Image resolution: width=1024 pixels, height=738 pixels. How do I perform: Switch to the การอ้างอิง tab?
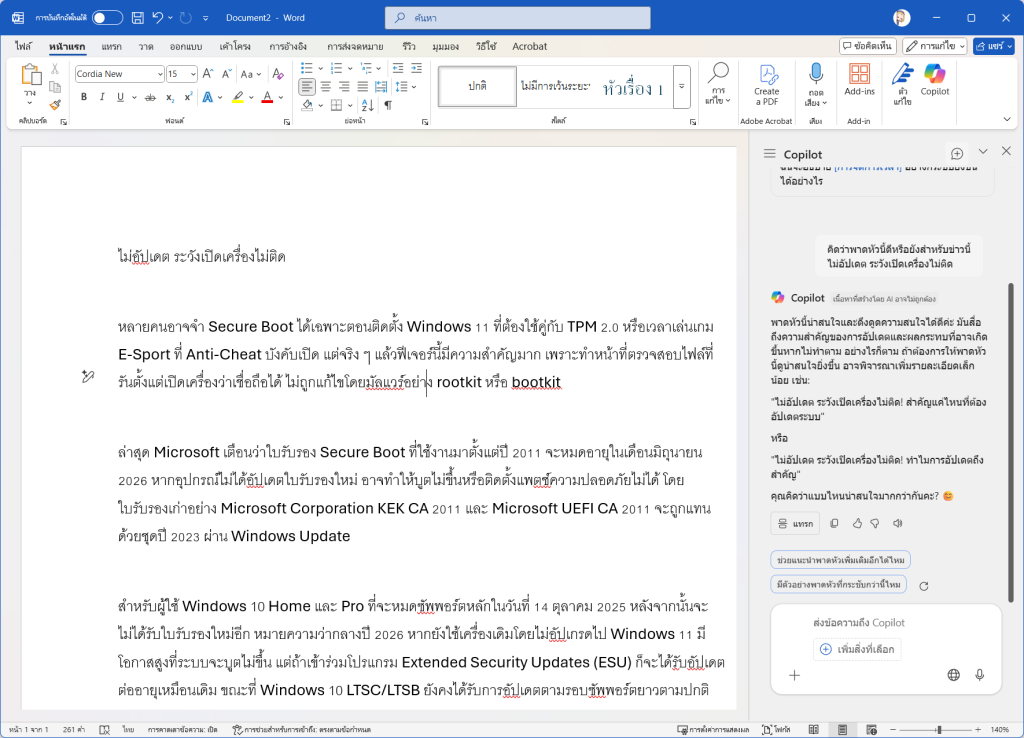[x=288, y=46]
